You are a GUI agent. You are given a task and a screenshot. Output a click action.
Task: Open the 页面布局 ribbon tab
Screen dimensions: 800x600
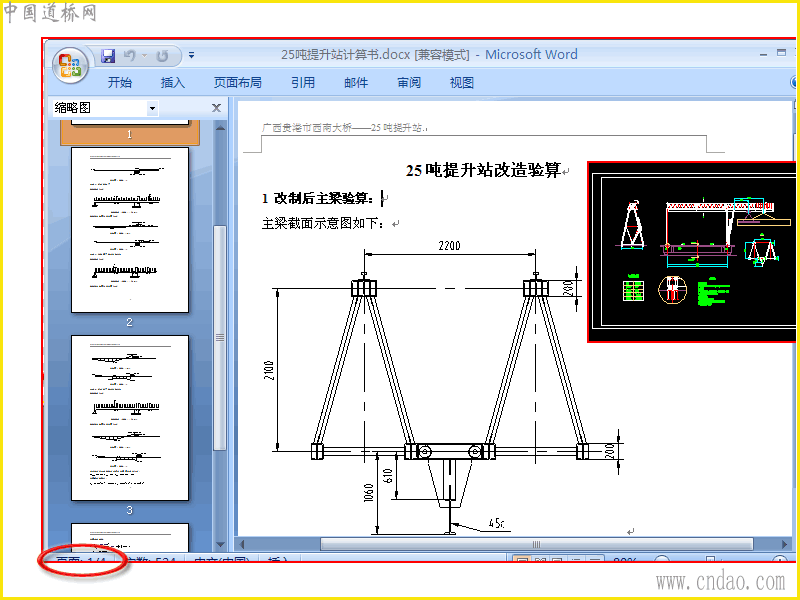[x=237, y=82]
